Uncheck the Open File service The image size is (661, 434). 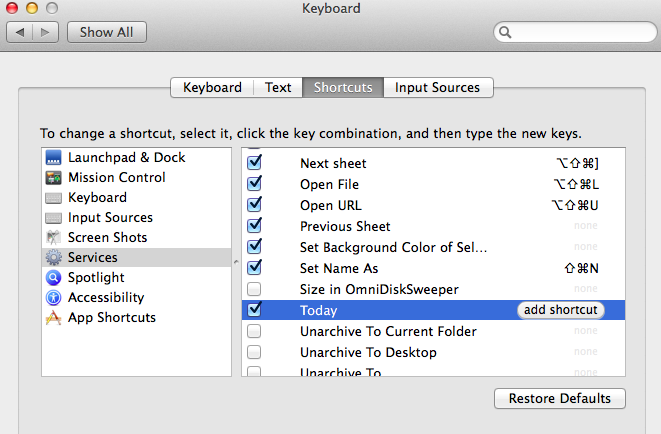click(x=254, y=184)
